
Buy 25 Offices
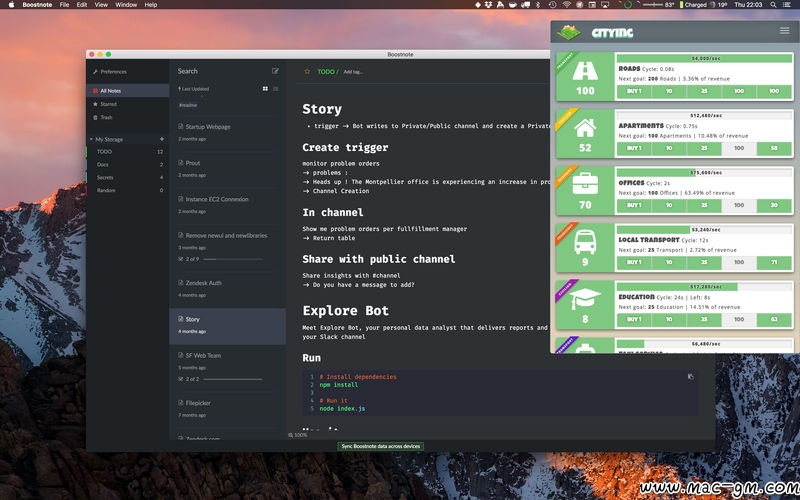[x=704, y=205]
